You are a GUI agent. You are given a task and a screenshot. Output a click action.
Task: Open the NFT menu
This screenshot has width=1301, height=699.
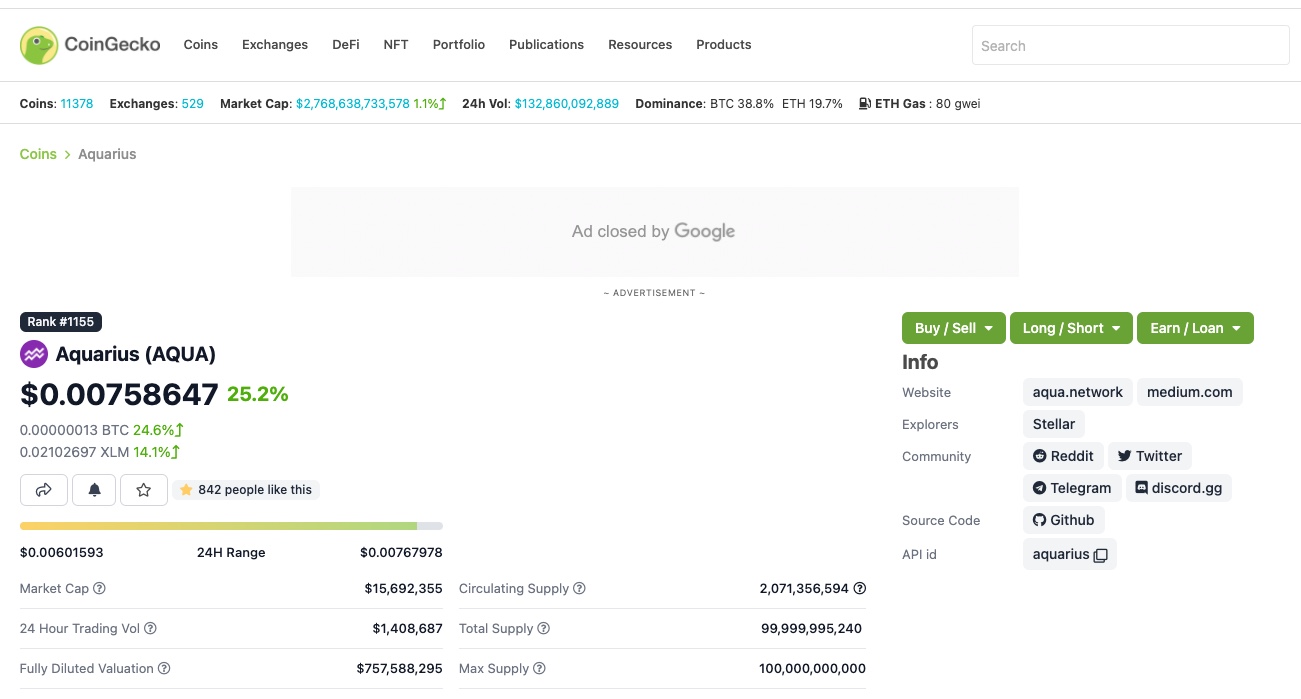click(x=396, y=45)
